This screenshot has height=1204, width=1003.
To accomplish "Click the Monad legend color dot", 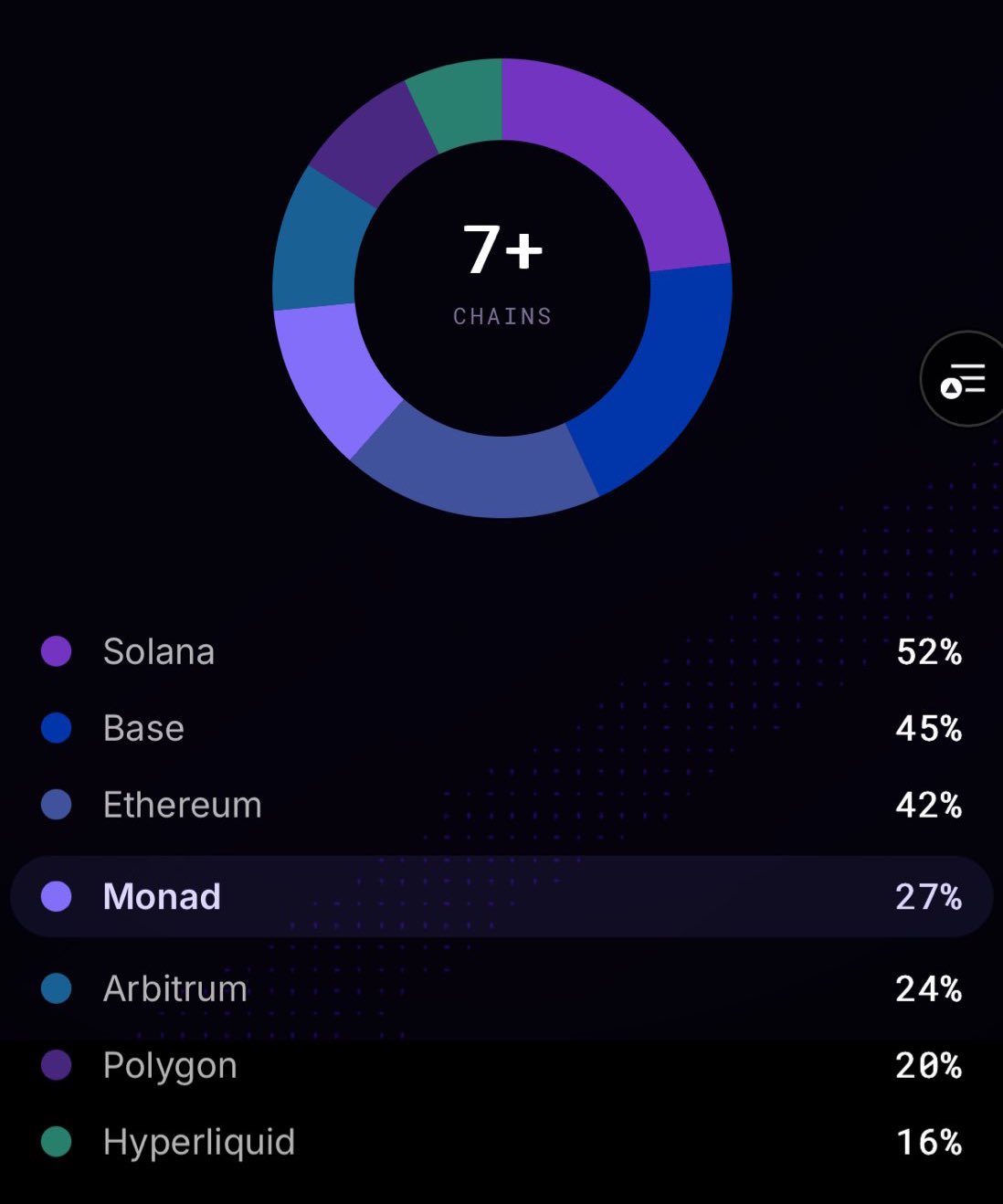I will click(57, 896).
